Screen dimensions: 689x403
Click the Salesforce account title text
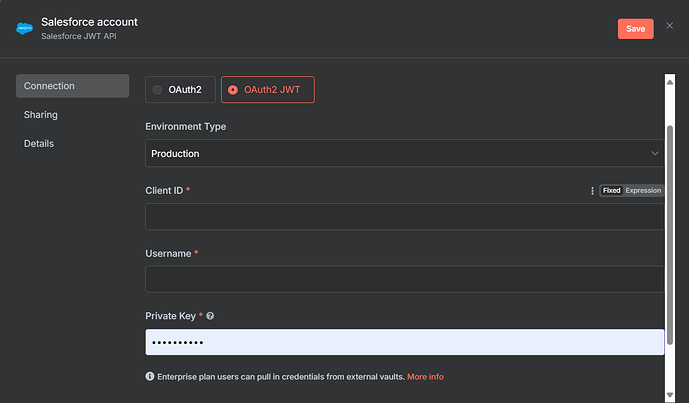click(89, 22)
